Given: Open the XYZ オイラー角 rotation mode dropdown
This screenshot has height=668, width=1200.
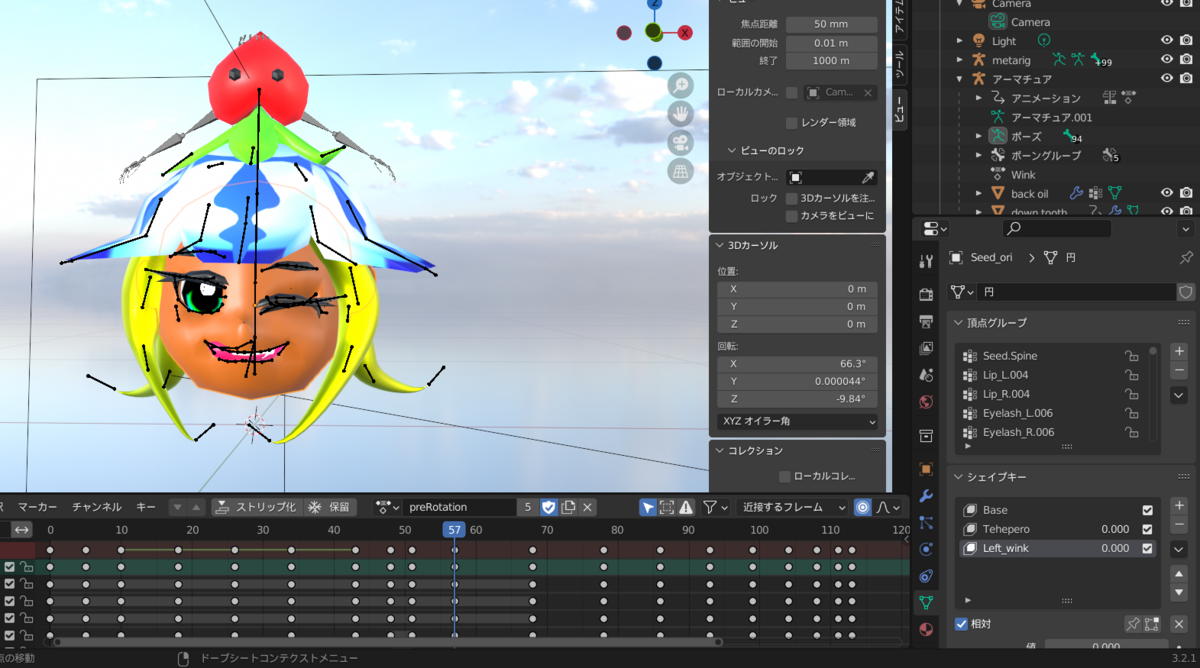Looking at the screenshot, I should click(x=797, y=421).
